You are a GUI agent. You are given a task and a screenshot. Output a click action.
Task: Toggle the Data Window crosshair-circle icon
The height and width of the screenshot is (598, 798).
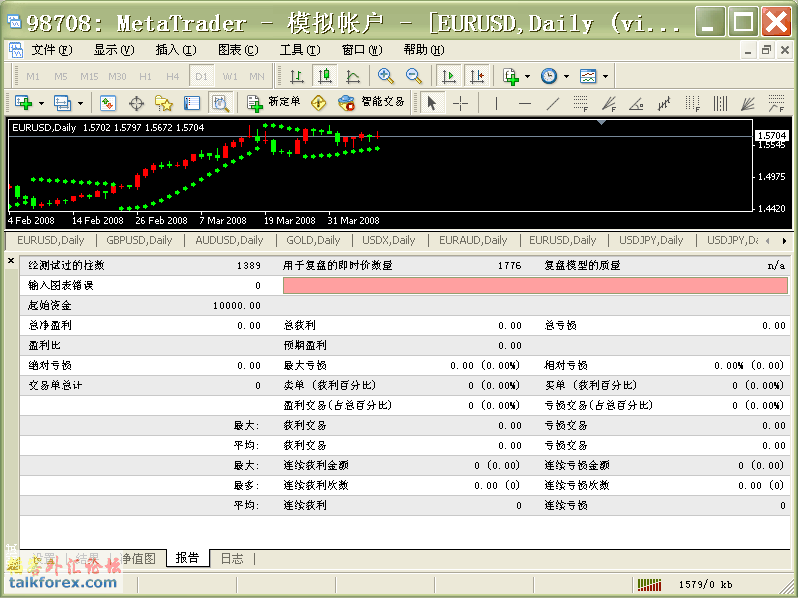tap(136, 103)
